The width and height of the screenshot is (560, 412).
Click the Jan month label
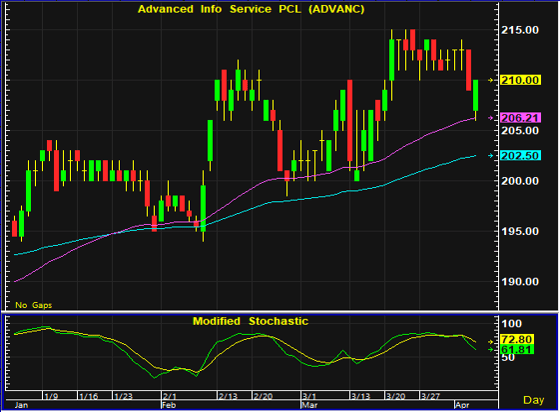click(21, 405)
